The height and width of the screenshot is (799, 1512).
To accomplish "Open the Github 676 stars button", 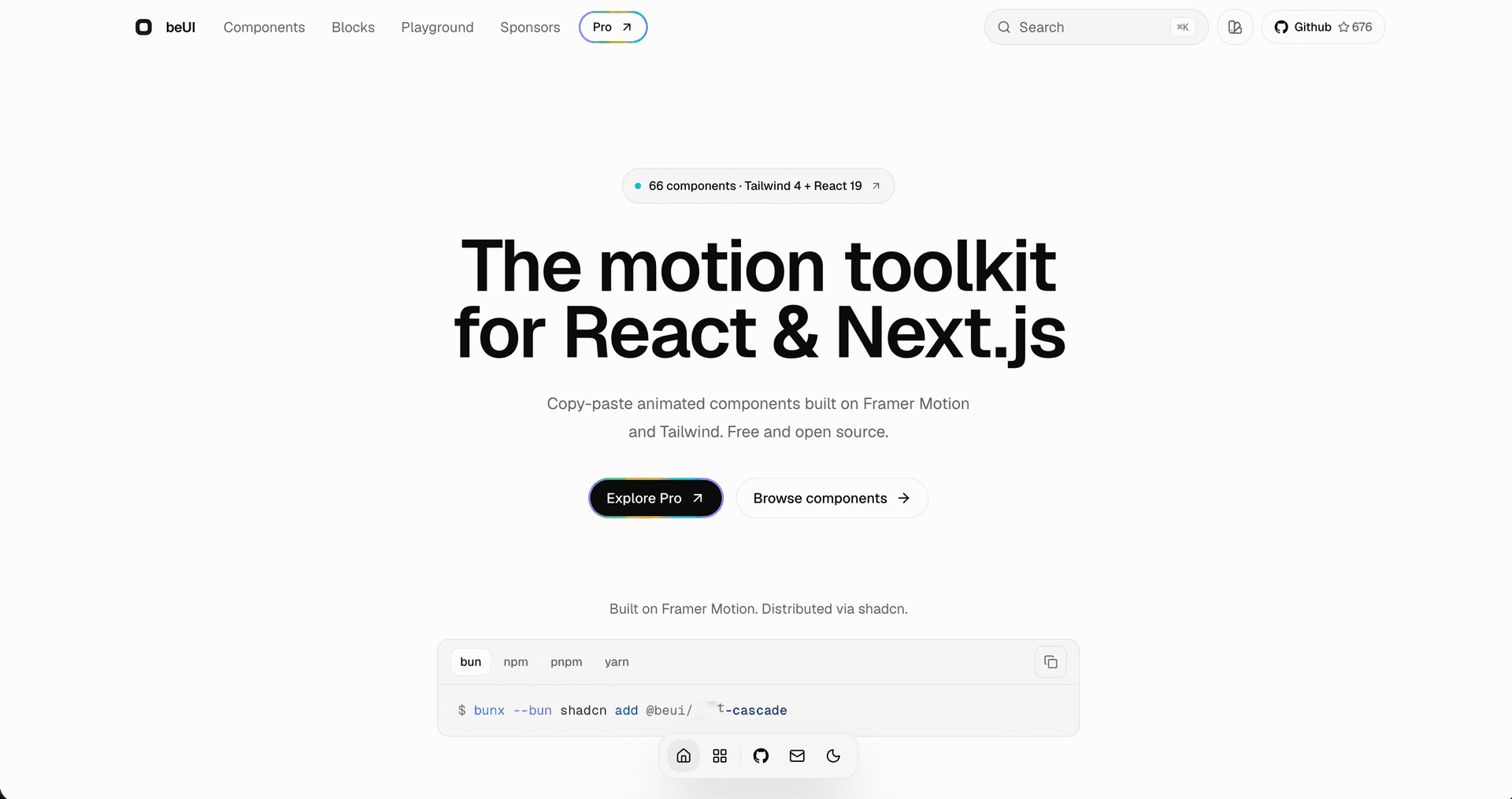I will point(1323,27).
